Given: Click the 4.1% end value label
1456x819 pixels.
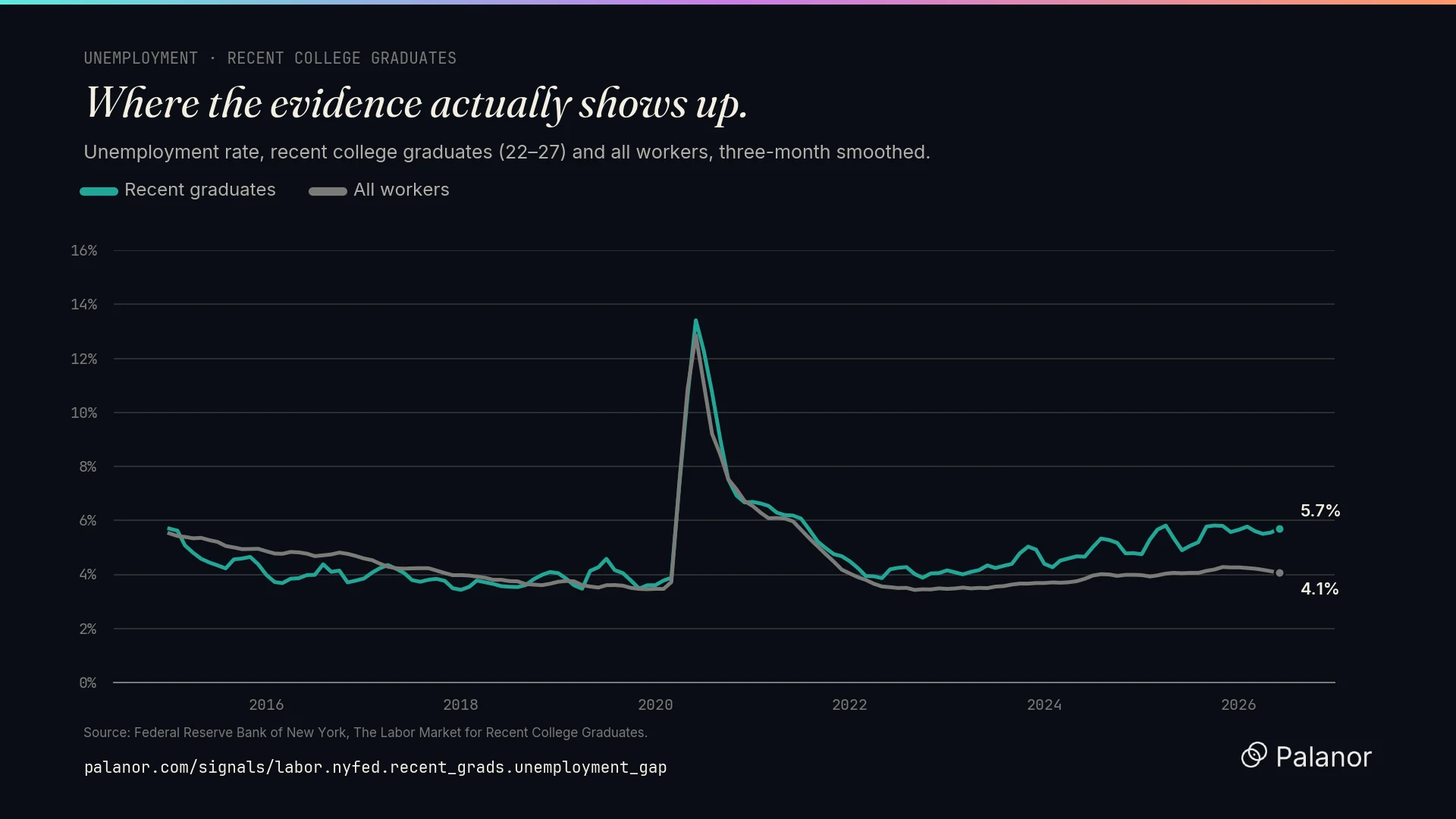Looking at the screenshot, I should [1320, 589].
